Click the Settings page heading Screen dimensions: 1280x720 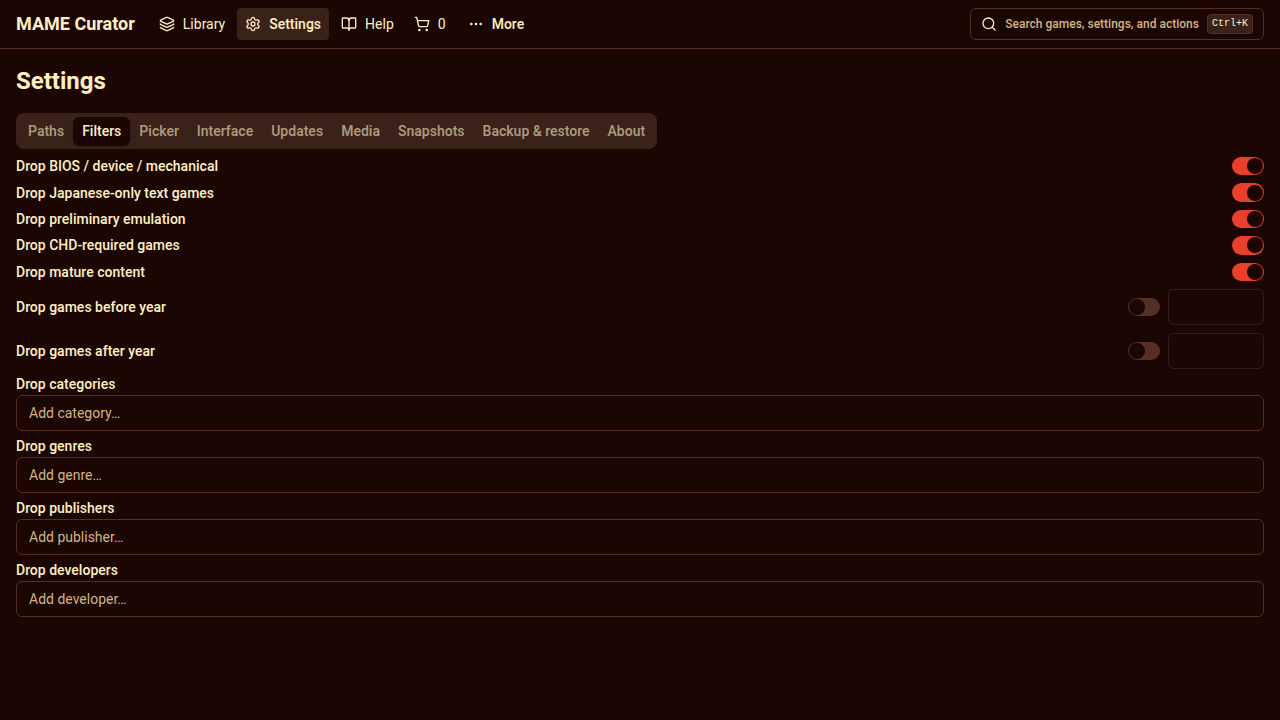(x=61, y=81)
